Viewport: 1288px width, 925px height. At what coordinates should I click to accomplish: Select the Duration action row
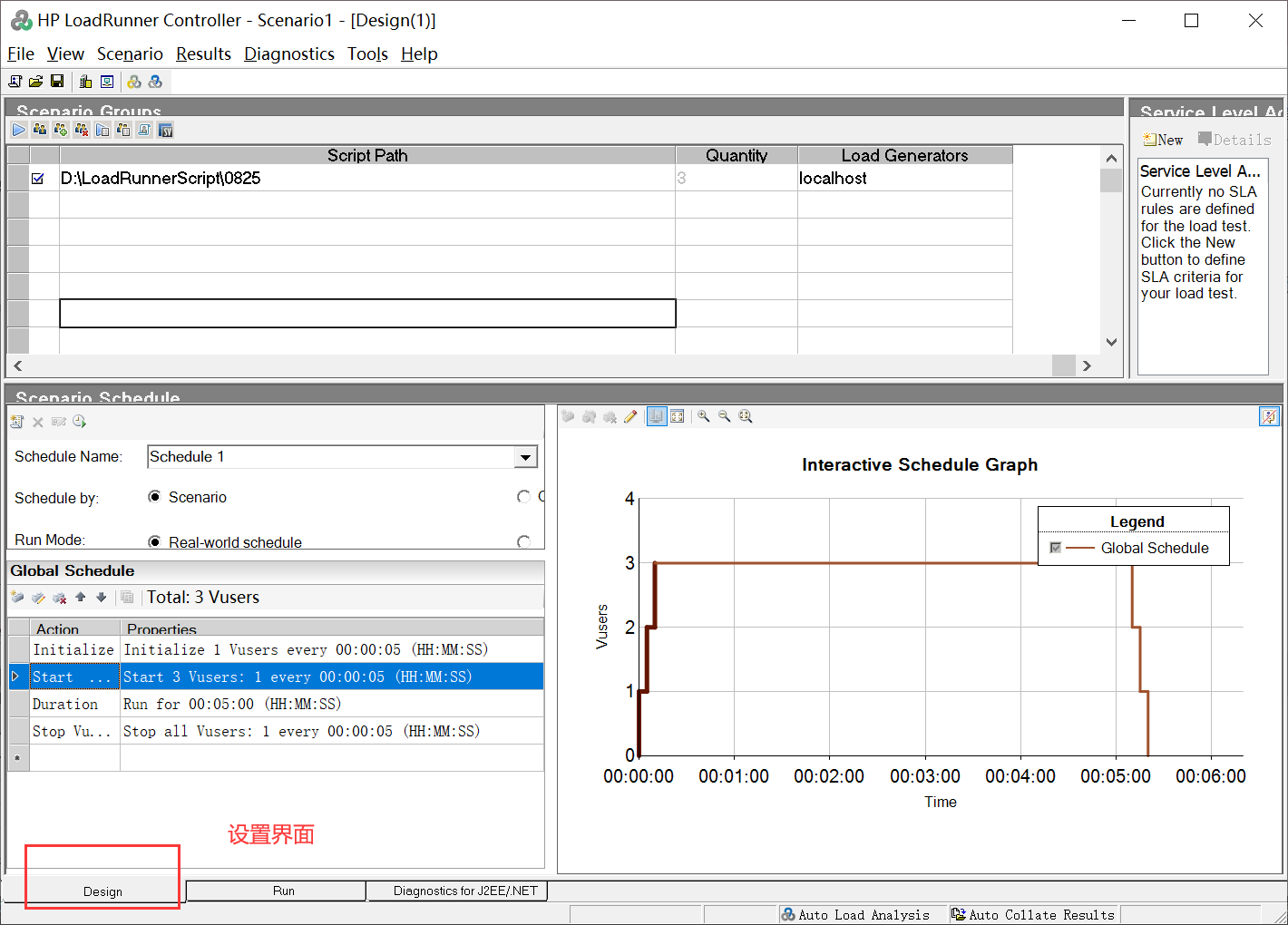pyautogui.click(x=276, y=704)
